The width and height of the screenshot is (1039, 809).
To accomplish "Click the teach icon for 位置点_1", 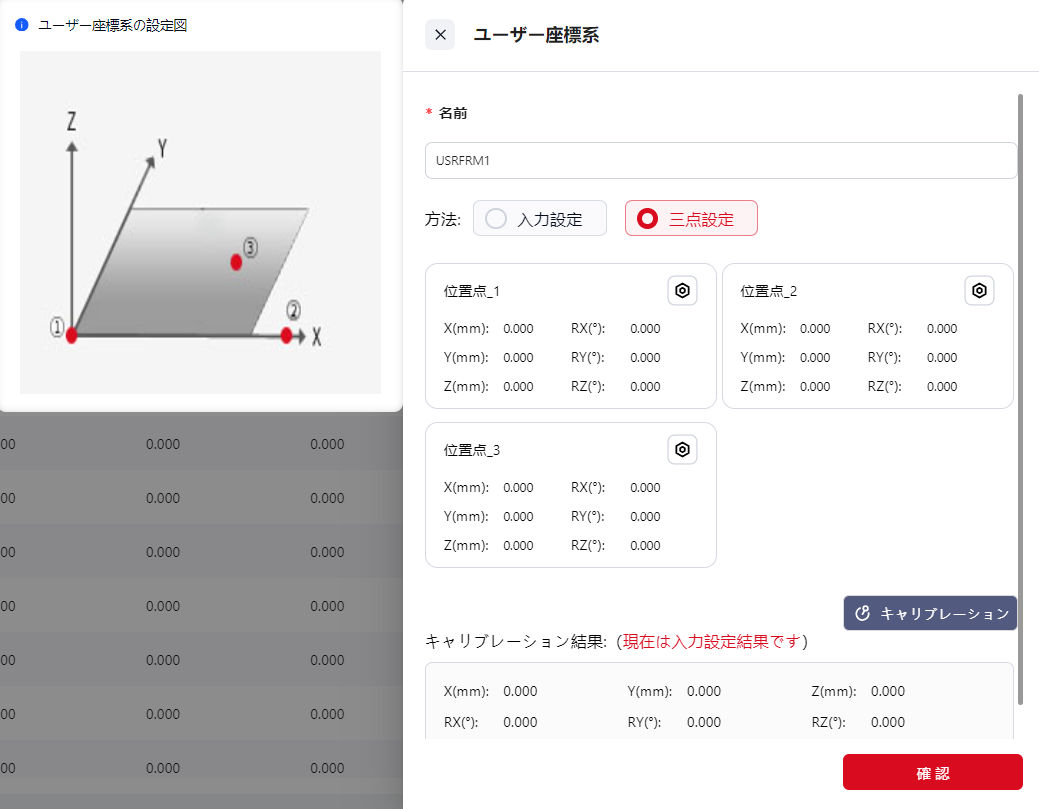I will pyautogui.click(x=682, y=291).
